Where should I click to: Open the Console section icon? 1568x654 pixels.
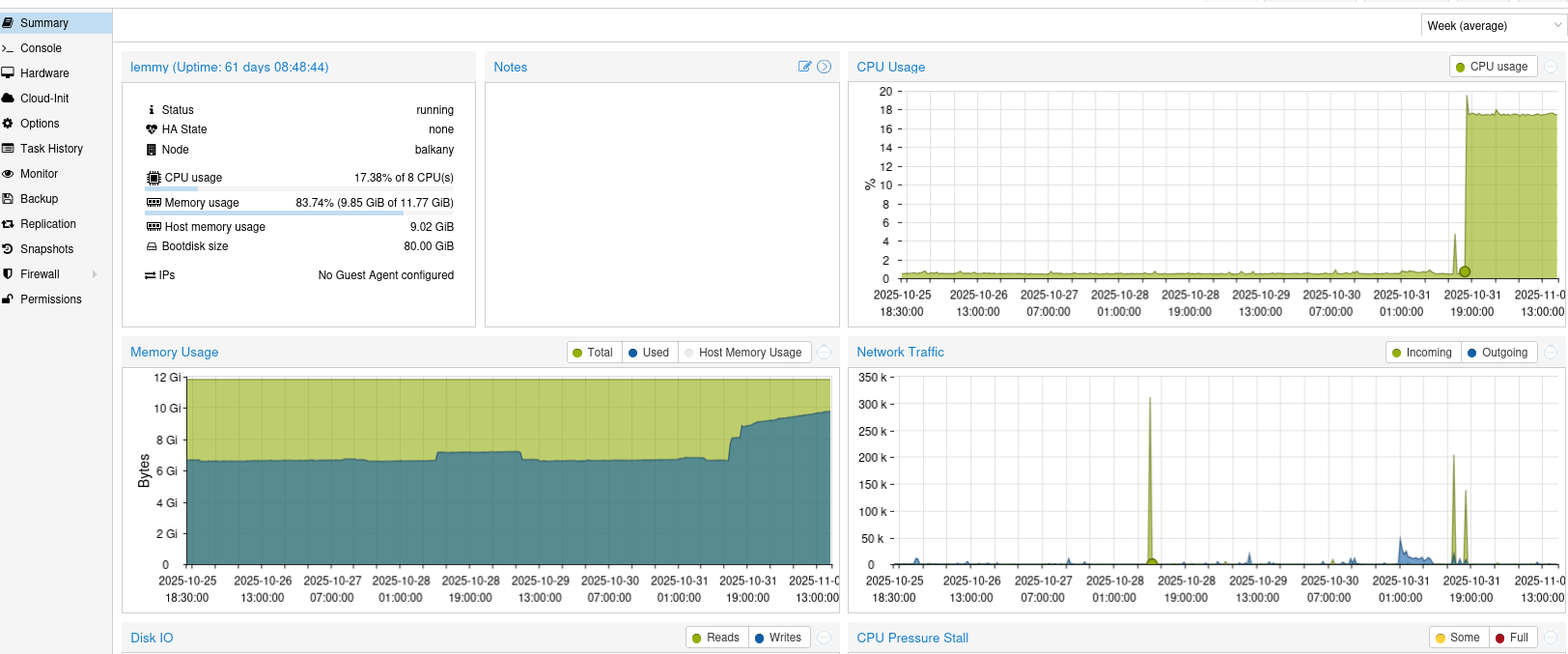(x=8, y=48)
